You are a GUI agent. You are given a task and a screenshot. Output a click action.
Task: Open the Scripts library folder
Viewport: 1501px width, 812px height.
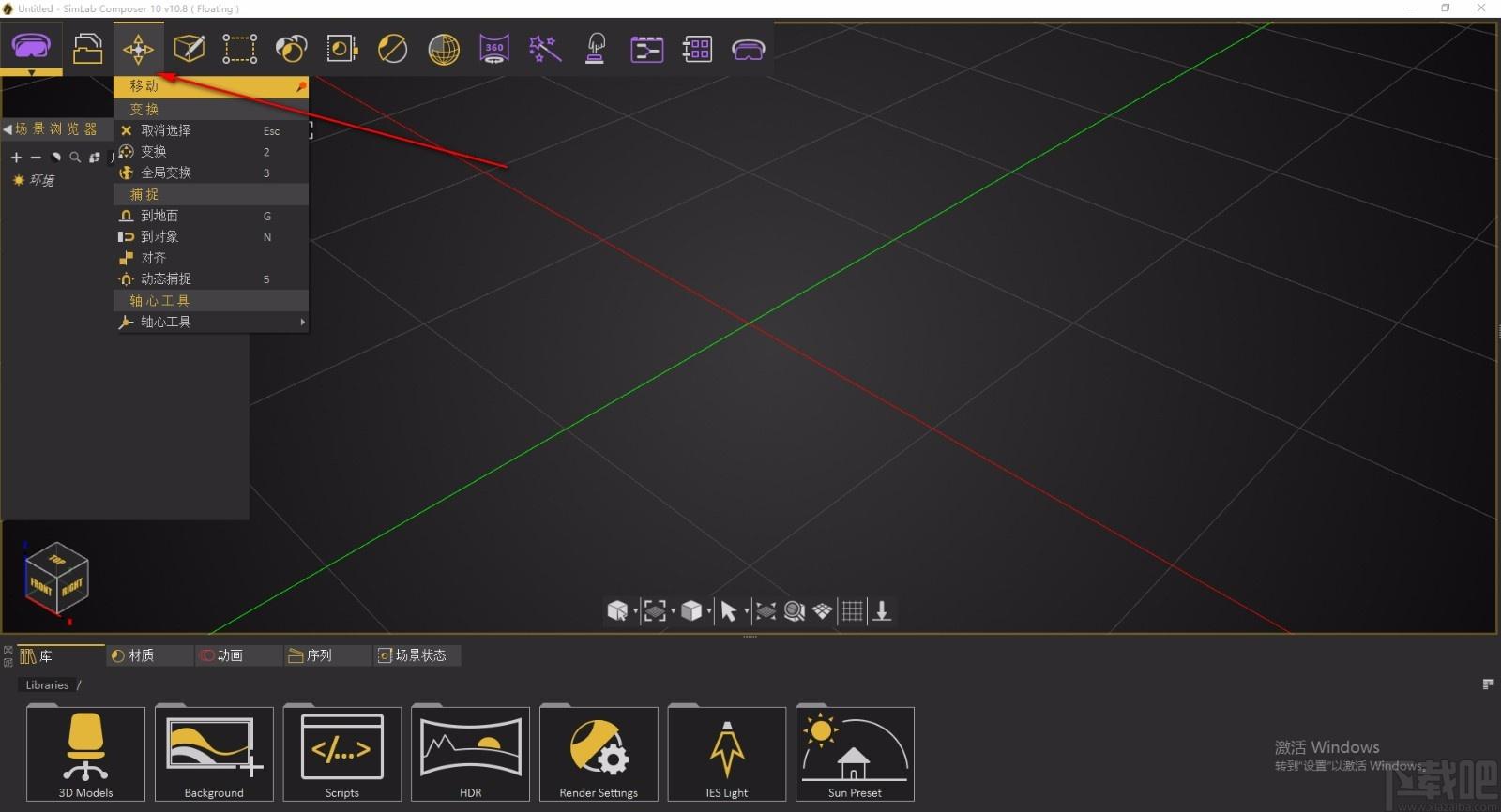tap(342, 754)
